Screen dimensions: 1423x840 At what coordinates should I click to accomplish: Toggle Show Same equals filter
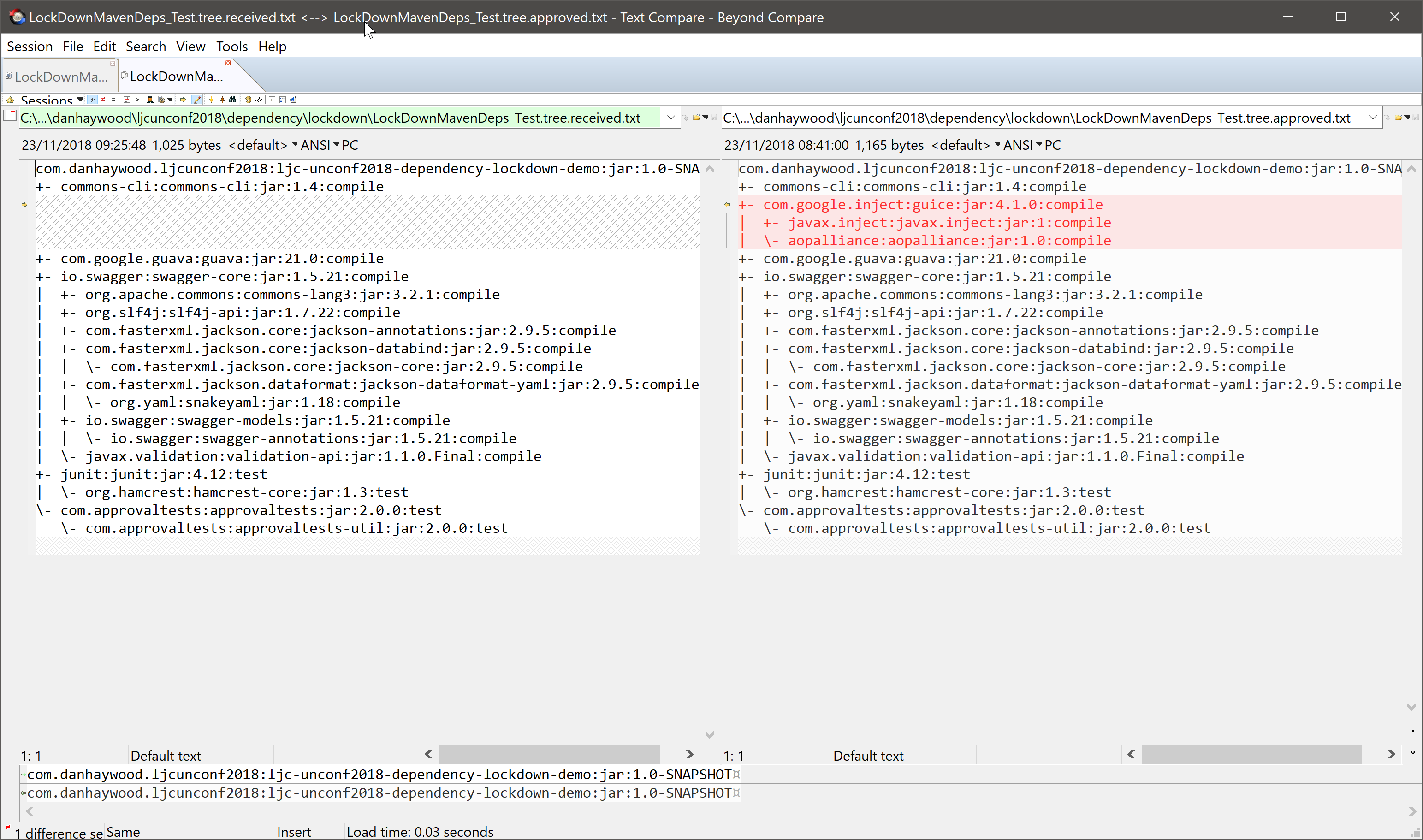(113, 100)
